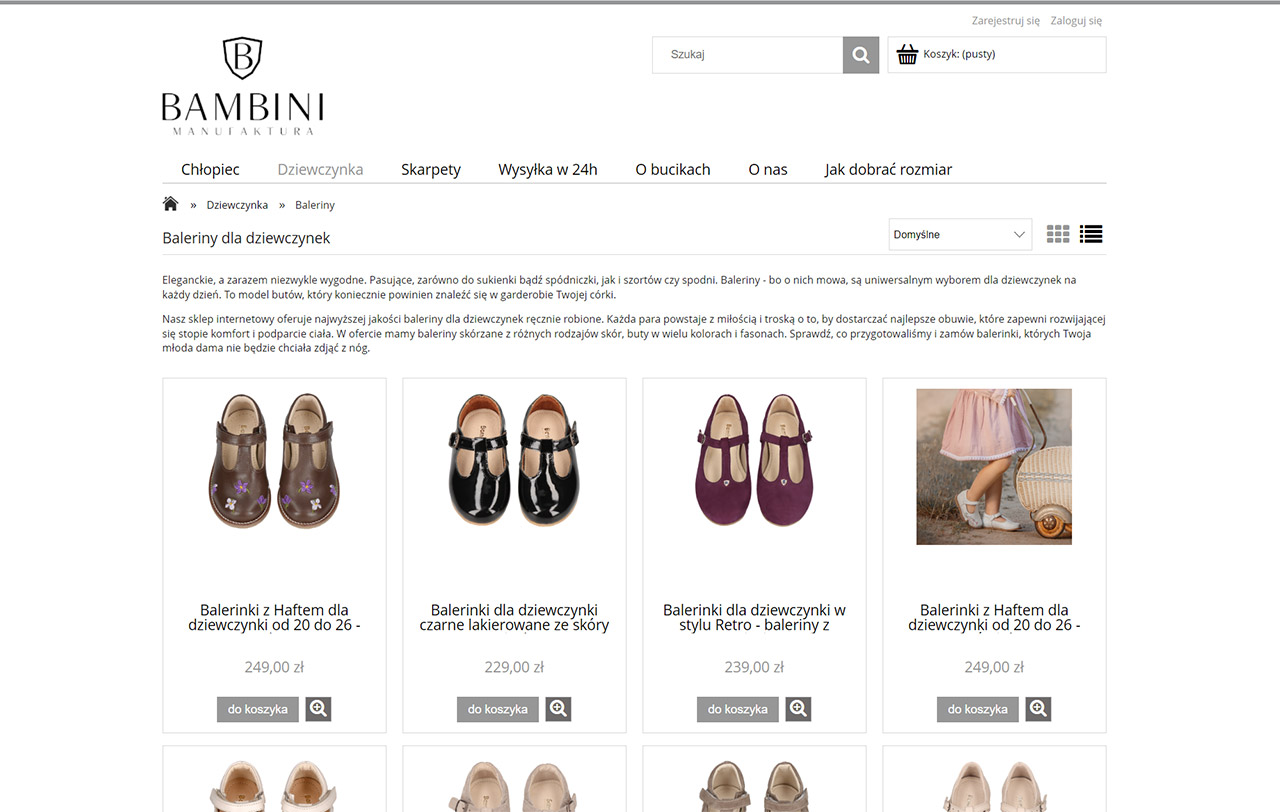Add brown embroidered ballerinas to basket

click(x=258, y=709)
